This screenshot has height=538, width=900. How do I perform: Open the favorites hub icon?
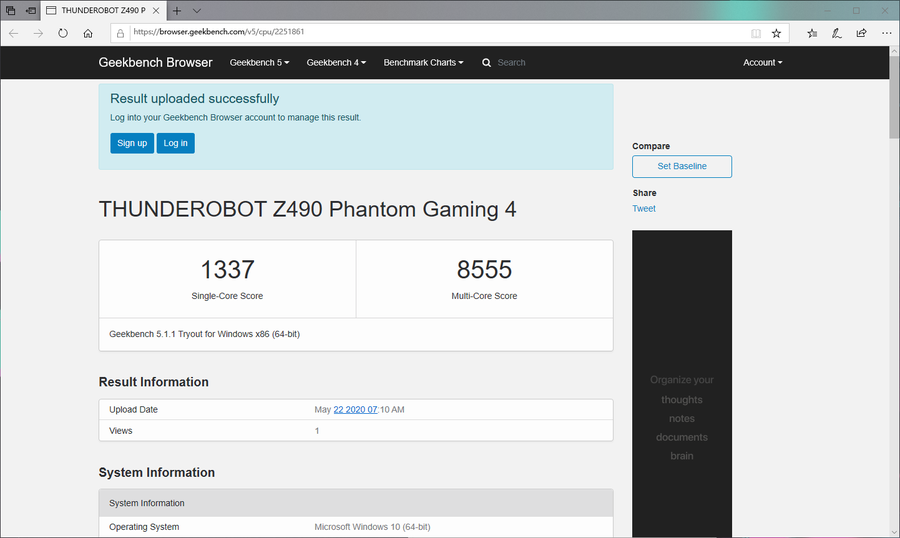point(812,32)
